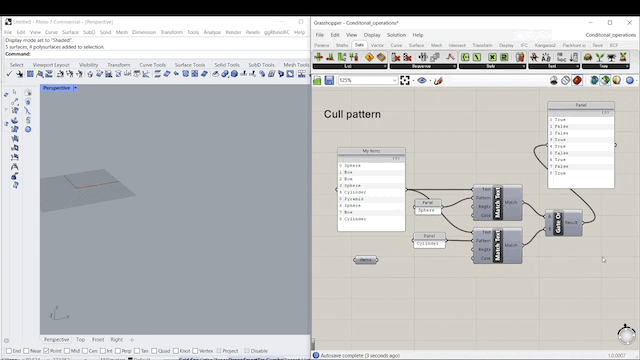Click the wireframe preview hat icon
Screen dimensions: 640x360
tap(553, 80)
